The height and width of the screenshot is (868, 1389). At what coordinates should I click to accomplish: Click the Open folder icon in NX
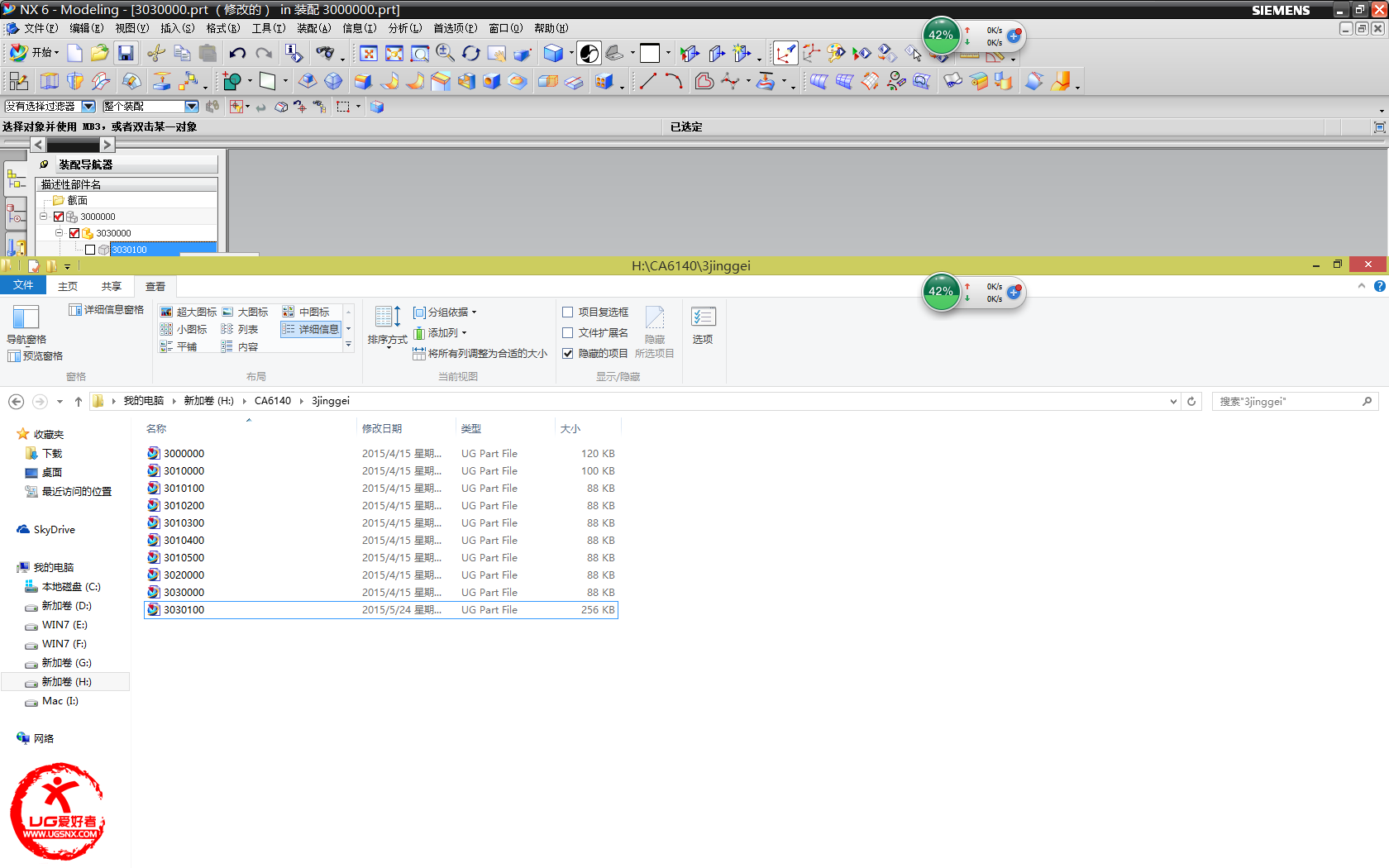pyautogui.click(x=99, y=53)
